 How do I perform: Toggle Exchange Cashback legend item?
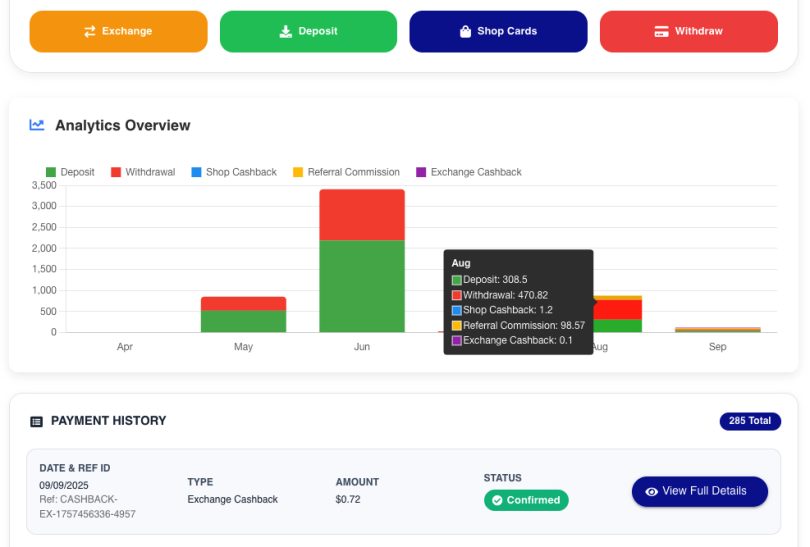click(468, 172)
